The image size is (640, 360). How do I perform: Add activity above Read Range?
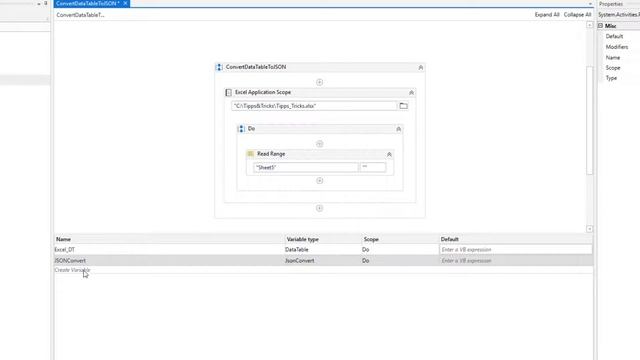pyautogui.click(x=320, y=144)
